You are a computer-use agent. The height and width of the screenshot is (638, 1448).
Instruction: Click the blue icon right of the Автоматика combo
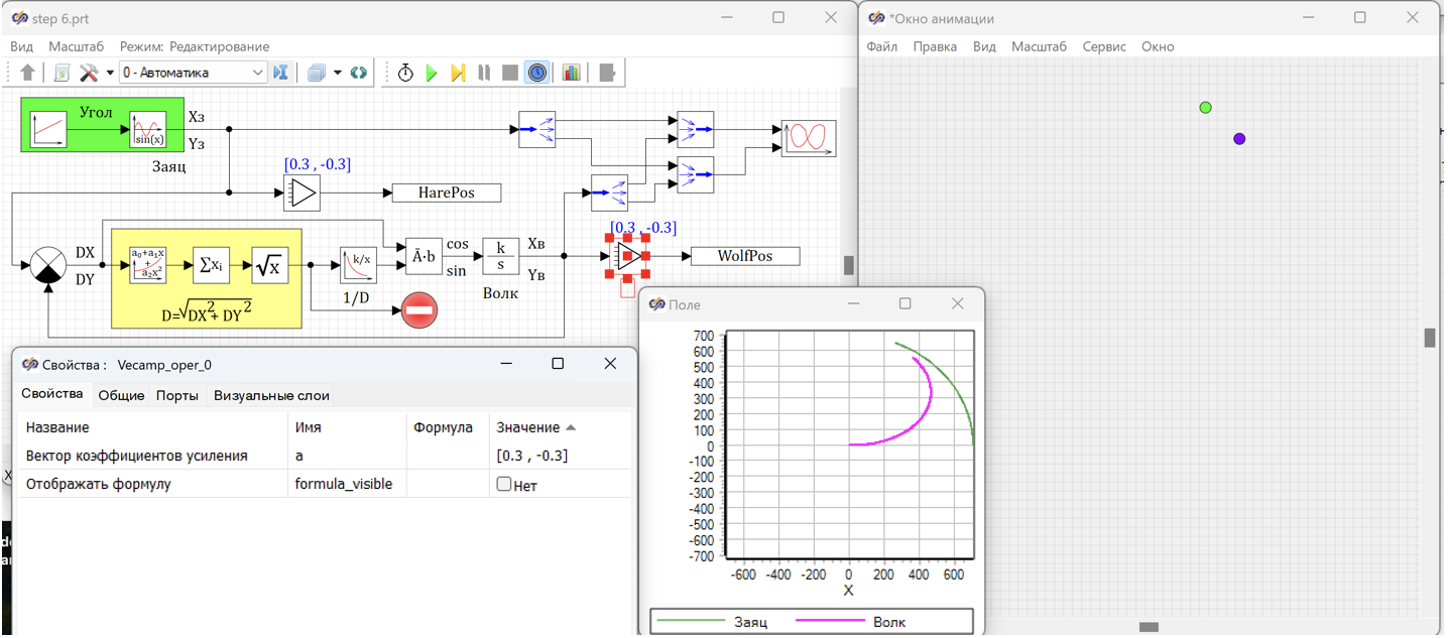(280, 73)
